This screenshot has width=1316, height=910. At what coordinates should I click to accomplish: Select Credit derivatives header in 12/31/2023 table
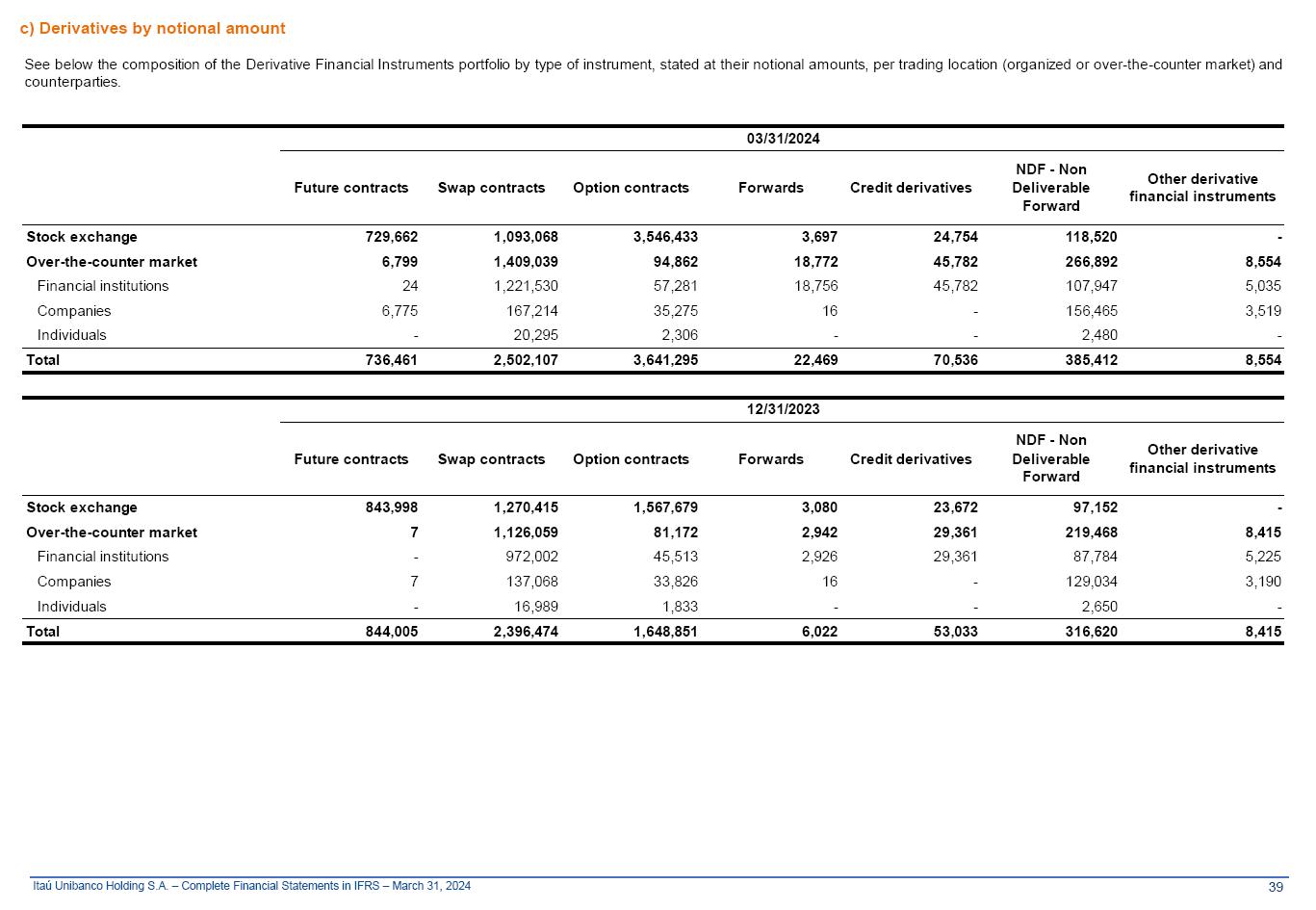pyautogui.click(x=910, y=459)
